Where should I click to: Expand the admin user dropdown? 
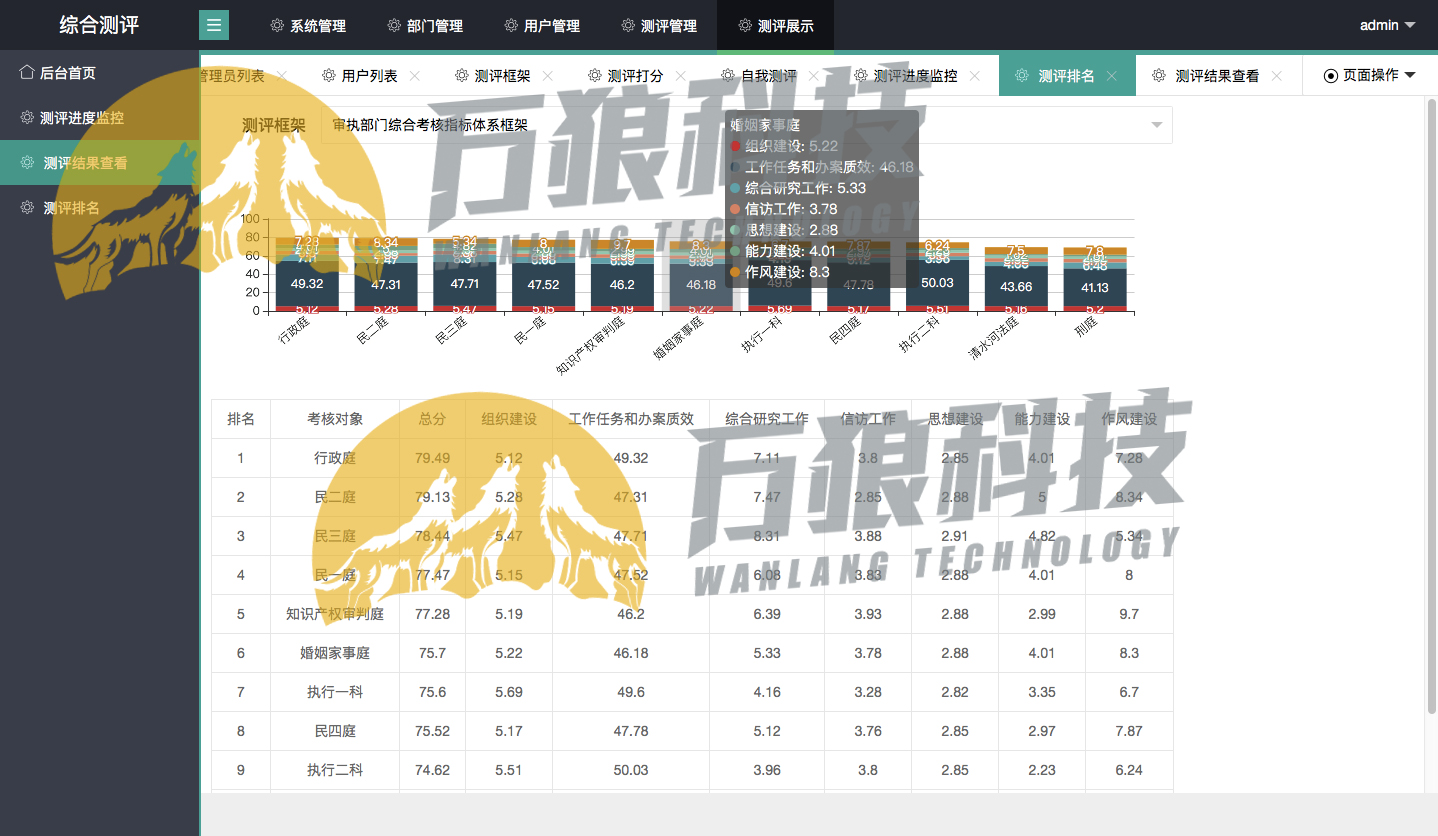(x=1388, y=25)
